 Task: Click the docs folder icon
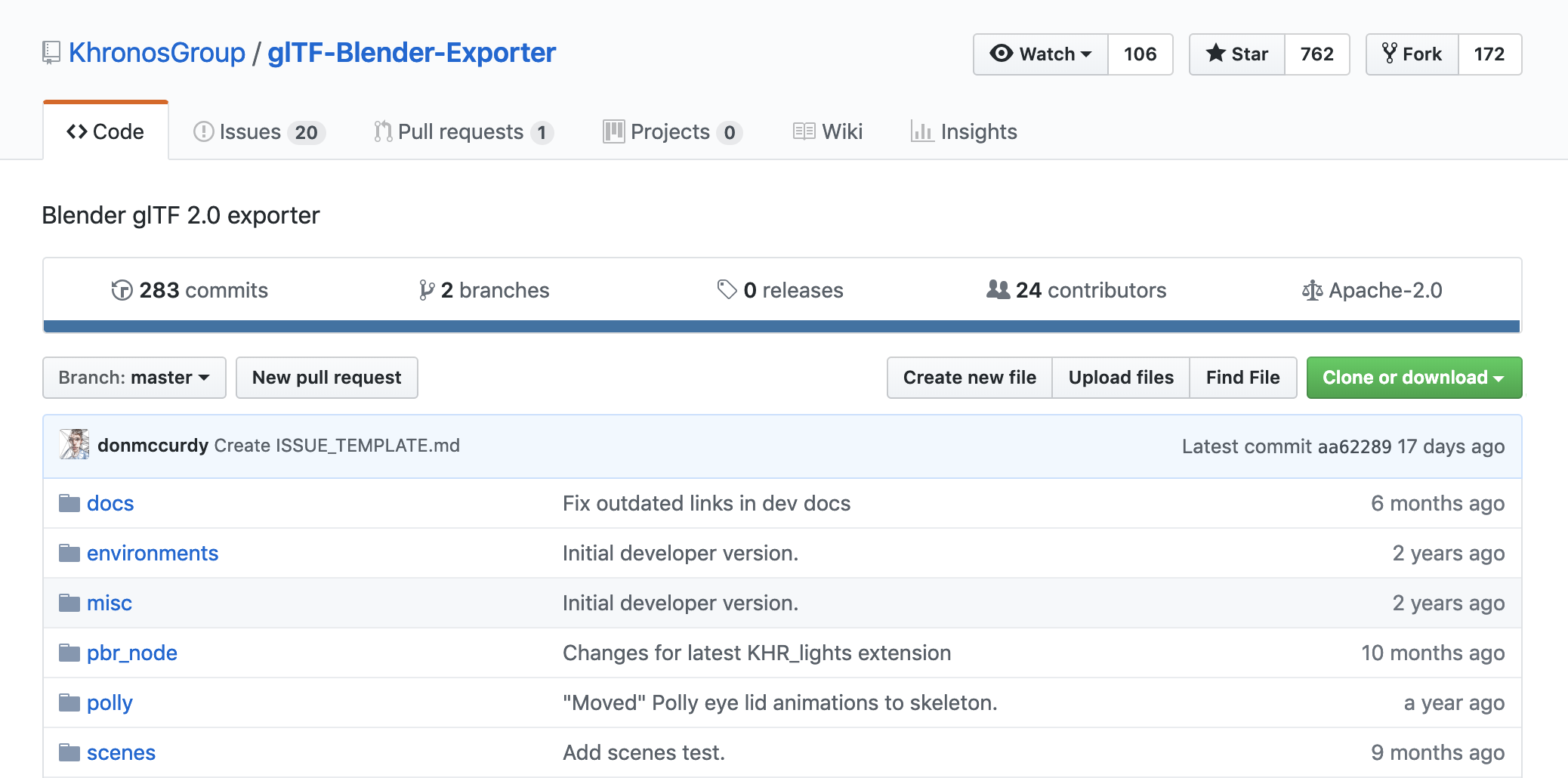point(69,503)
